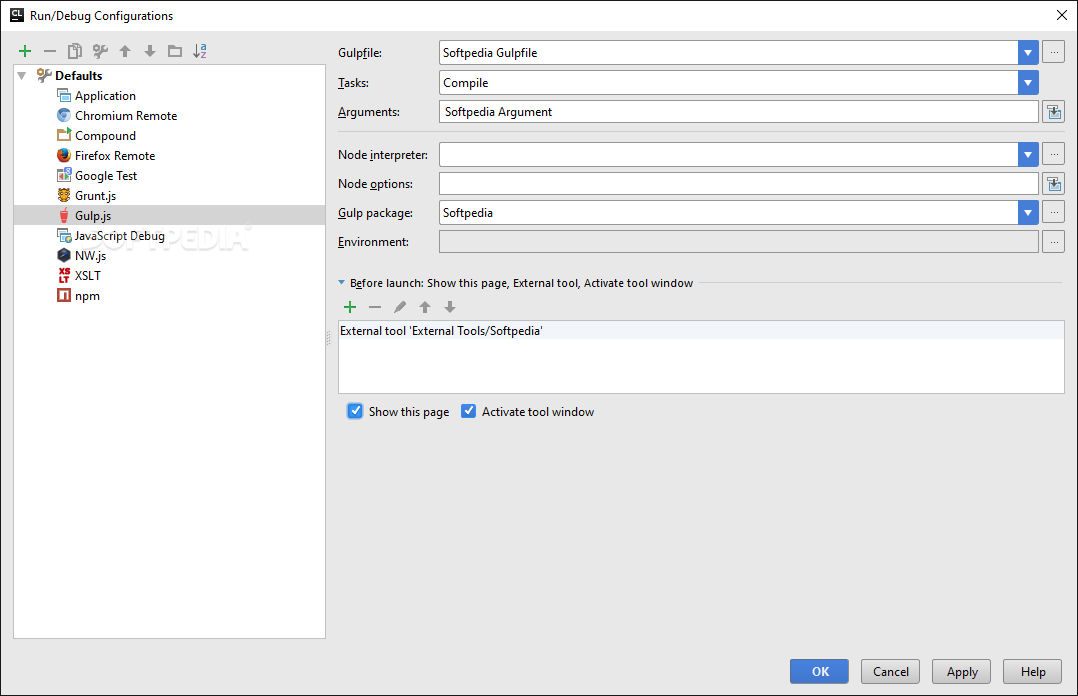The height and width of the screenshot is (696, 1078).
Task: Edit Environment variables ellipsis button
Action: click(1053, 241)
